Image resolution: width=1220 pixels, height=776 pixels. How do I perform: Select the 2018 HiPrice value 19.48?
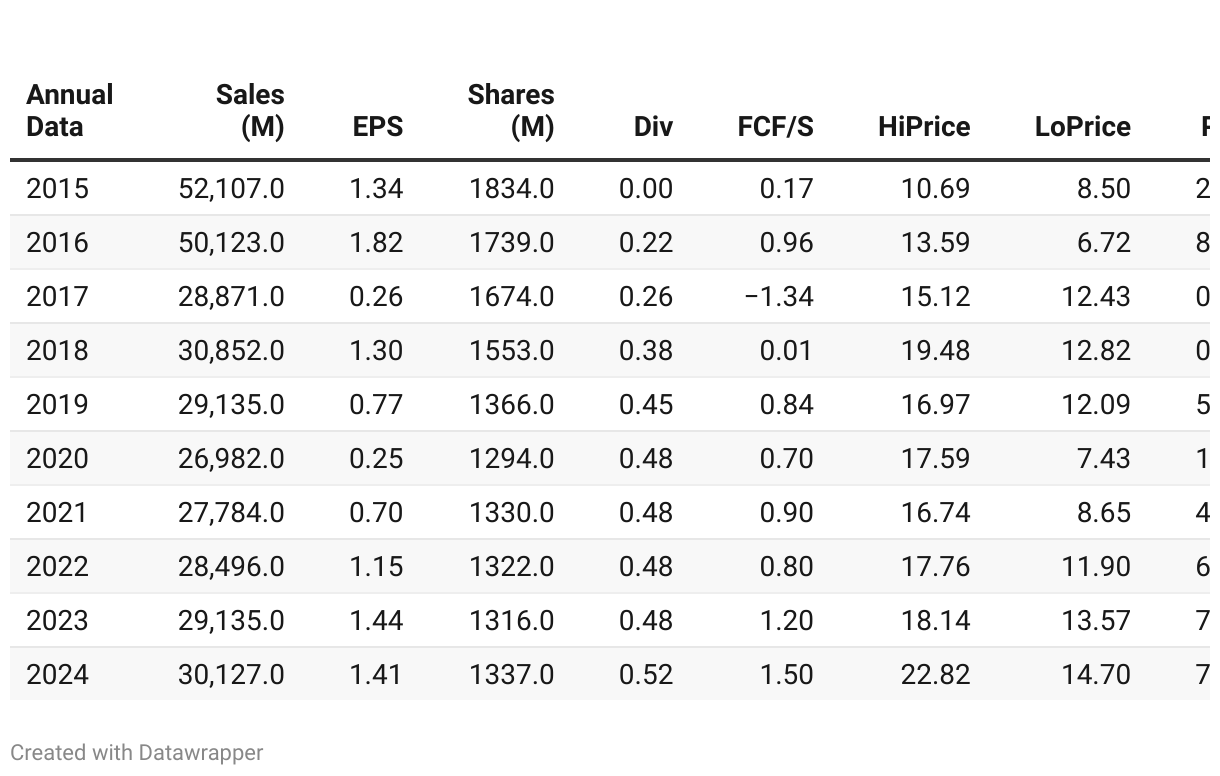[x=935, y=351]
